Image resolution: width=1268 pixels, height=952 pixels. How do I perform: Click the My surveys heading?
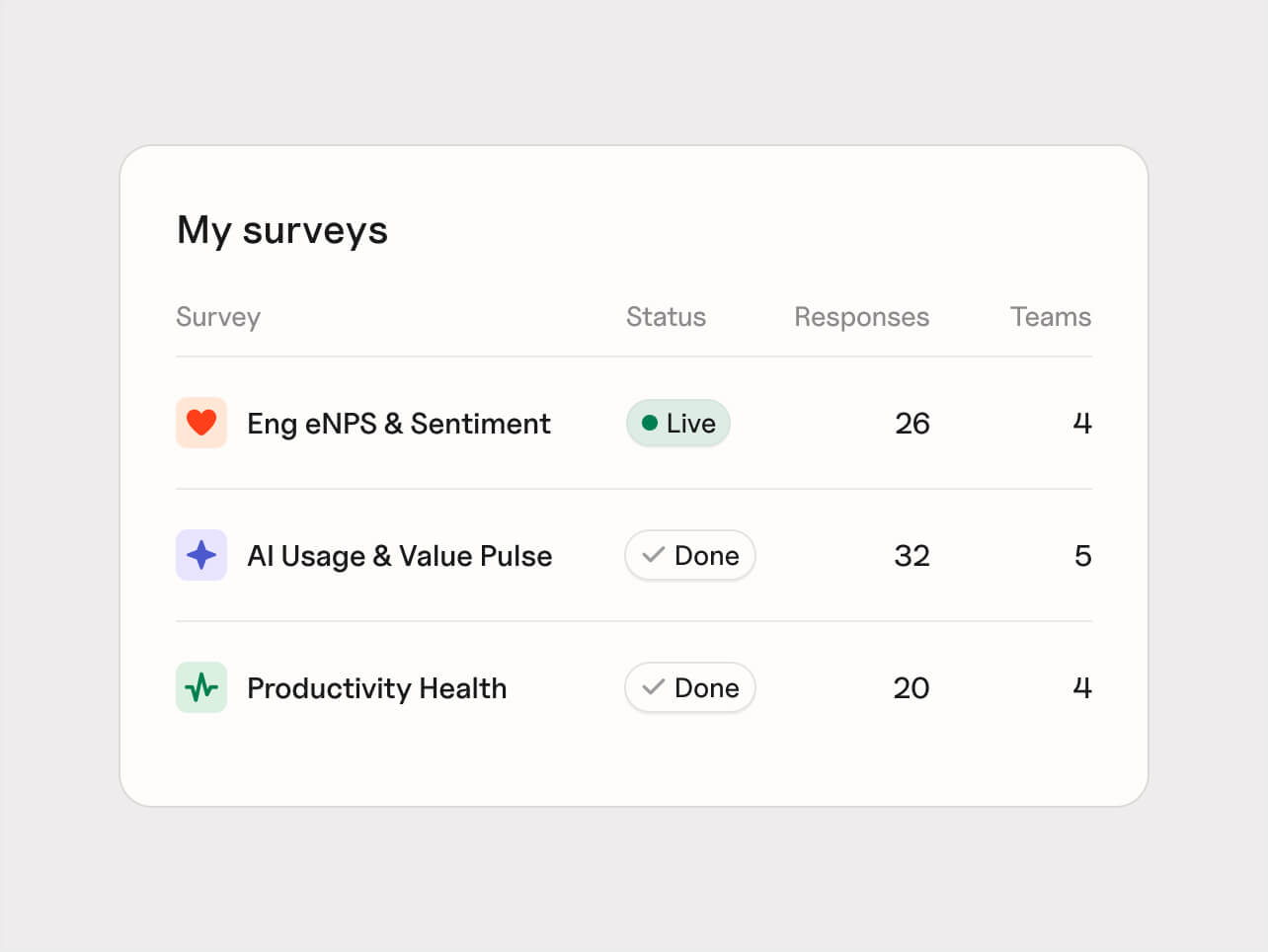pyautogui.click(x=282, y=230)
